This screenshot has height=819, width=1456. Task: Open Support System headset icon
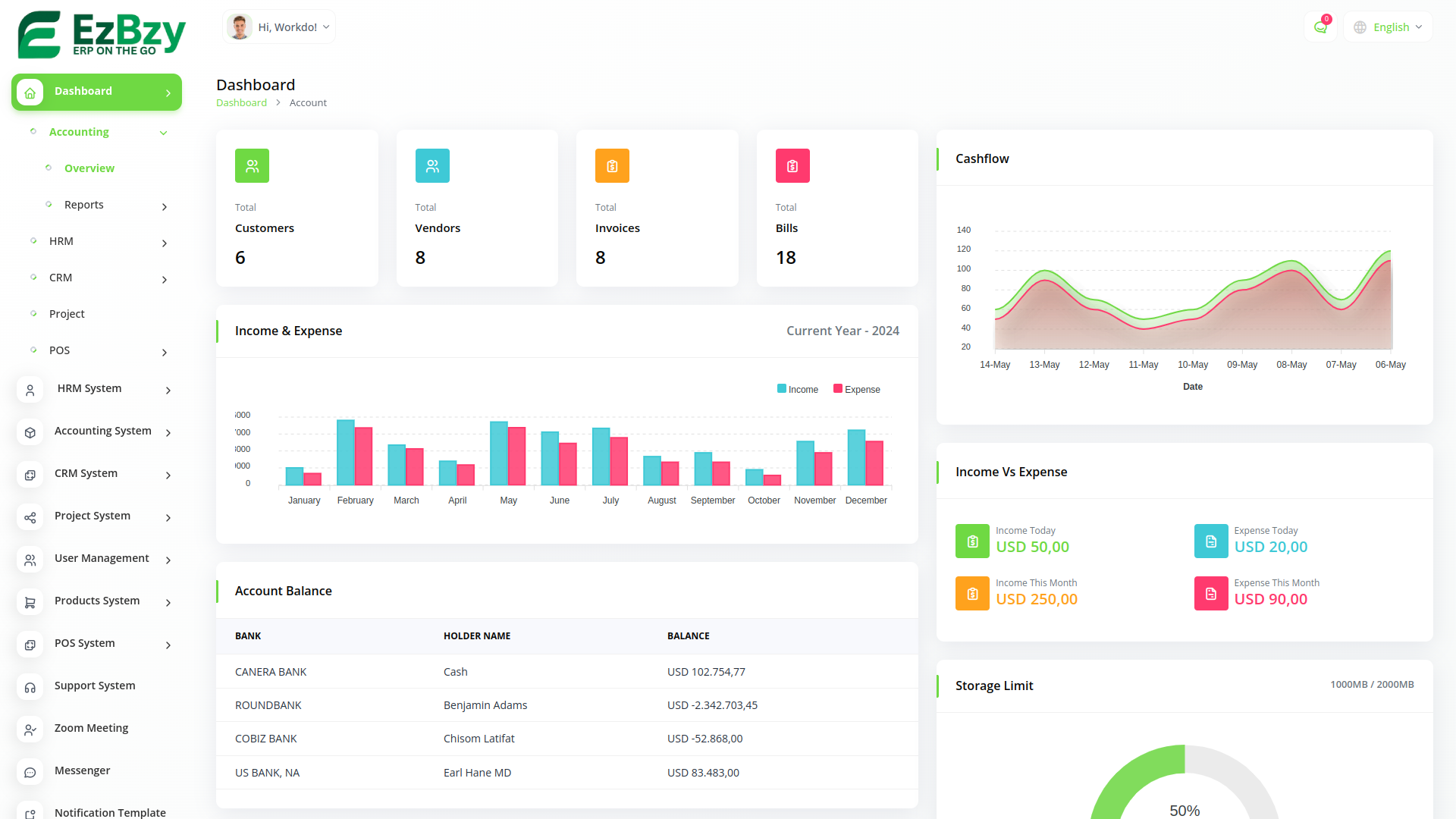30,687
